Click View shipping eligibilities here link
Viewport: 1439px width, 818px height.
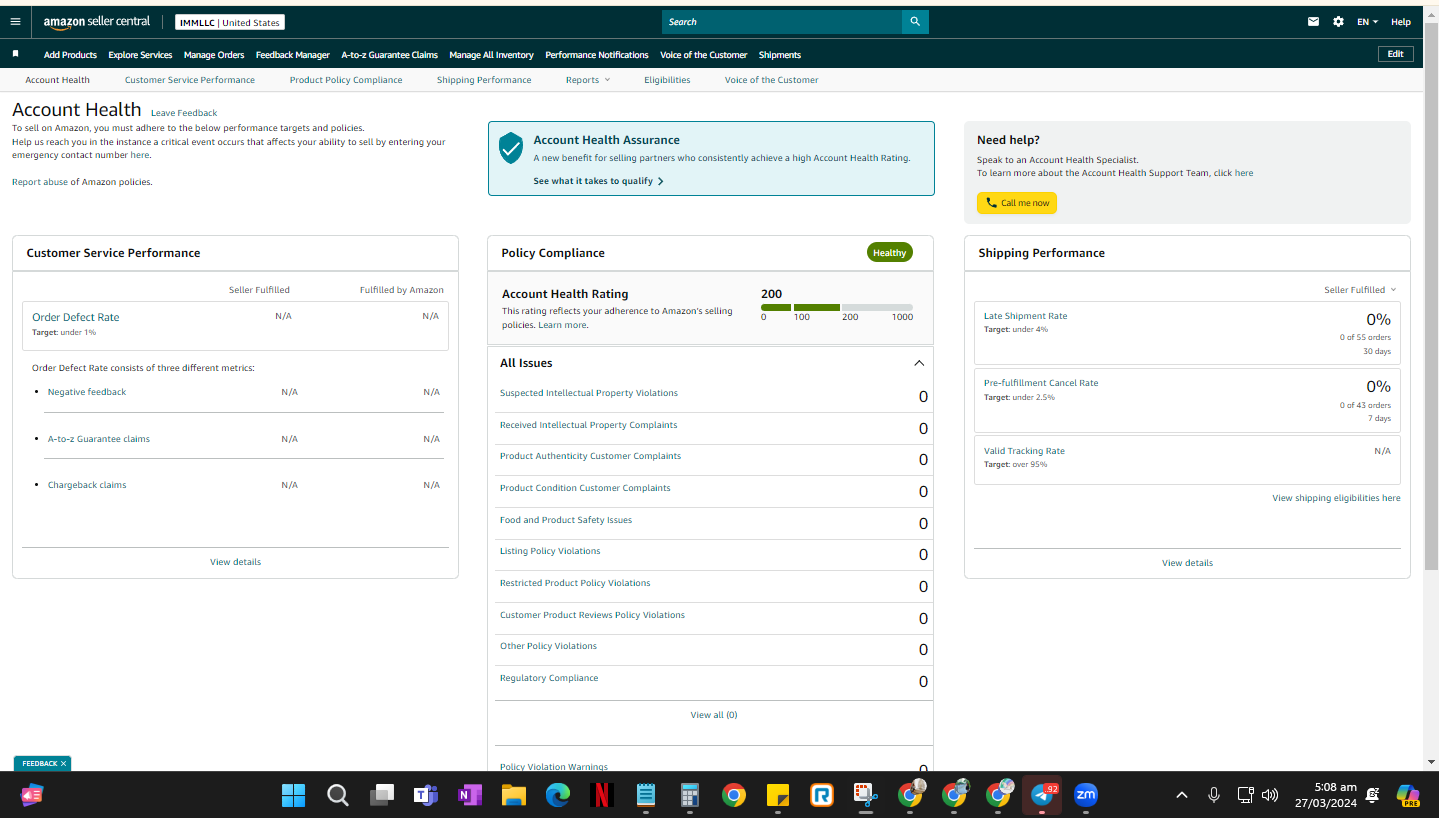click(x=1336, y=498)
